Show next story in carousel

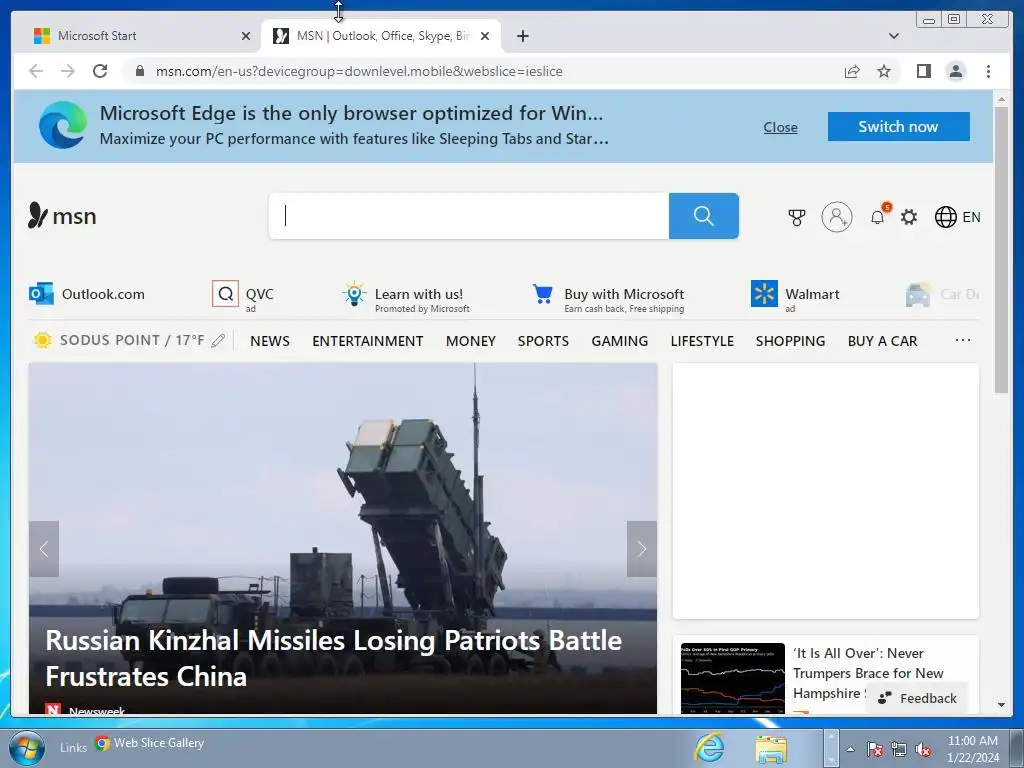[x=642, y=549]
